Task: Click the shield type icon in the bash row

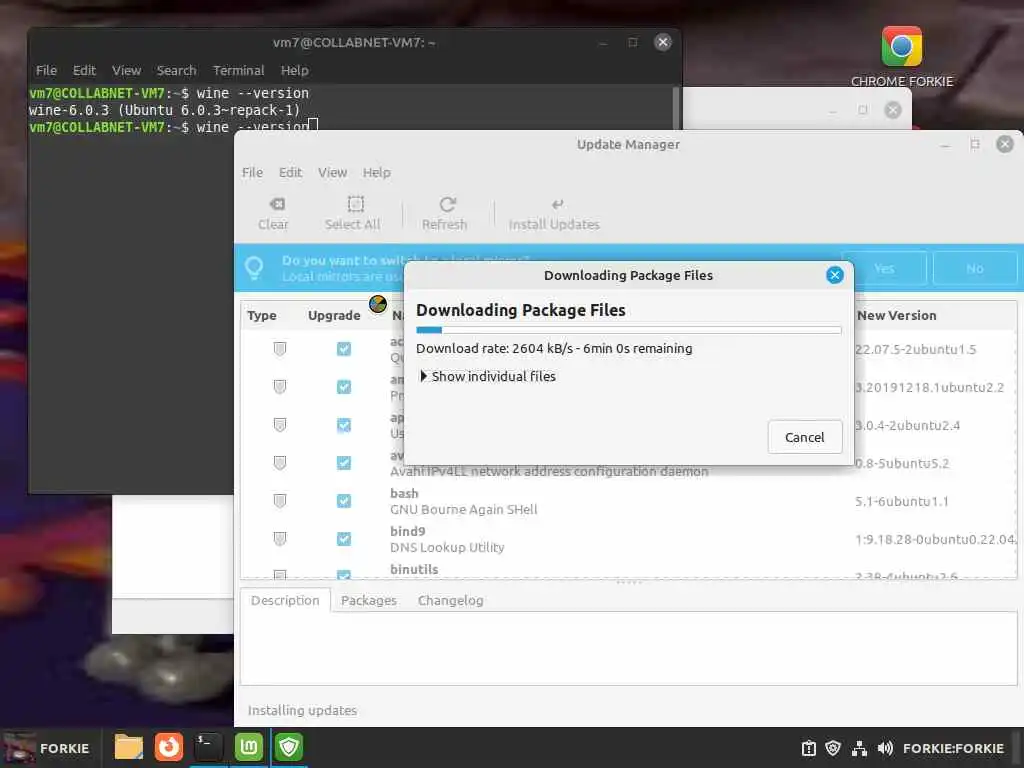Action: pos(280,501)
